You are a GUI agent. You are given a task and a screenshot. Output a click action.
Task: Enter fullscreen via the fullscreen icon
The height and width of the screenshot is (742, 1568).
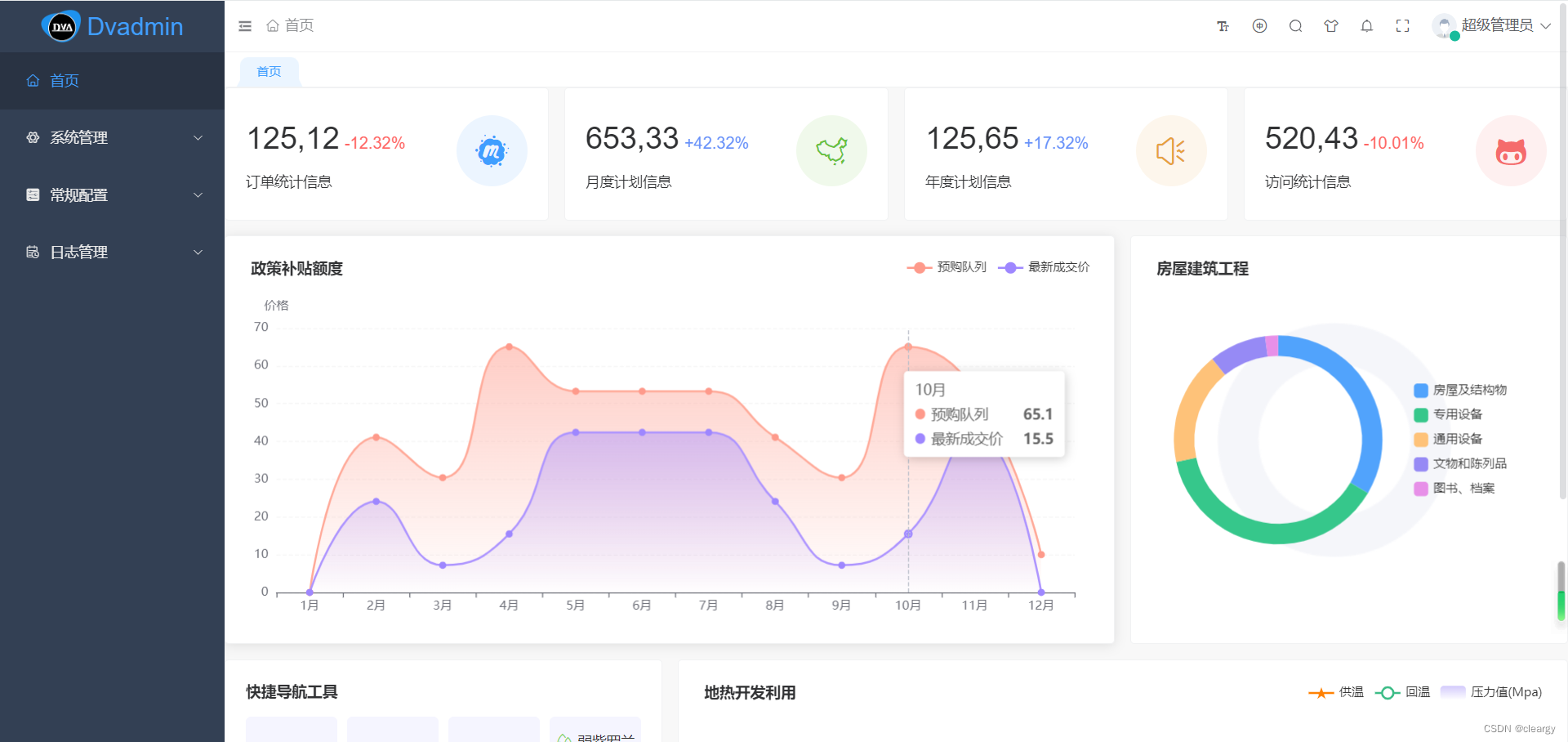(x=1402, y=25)
